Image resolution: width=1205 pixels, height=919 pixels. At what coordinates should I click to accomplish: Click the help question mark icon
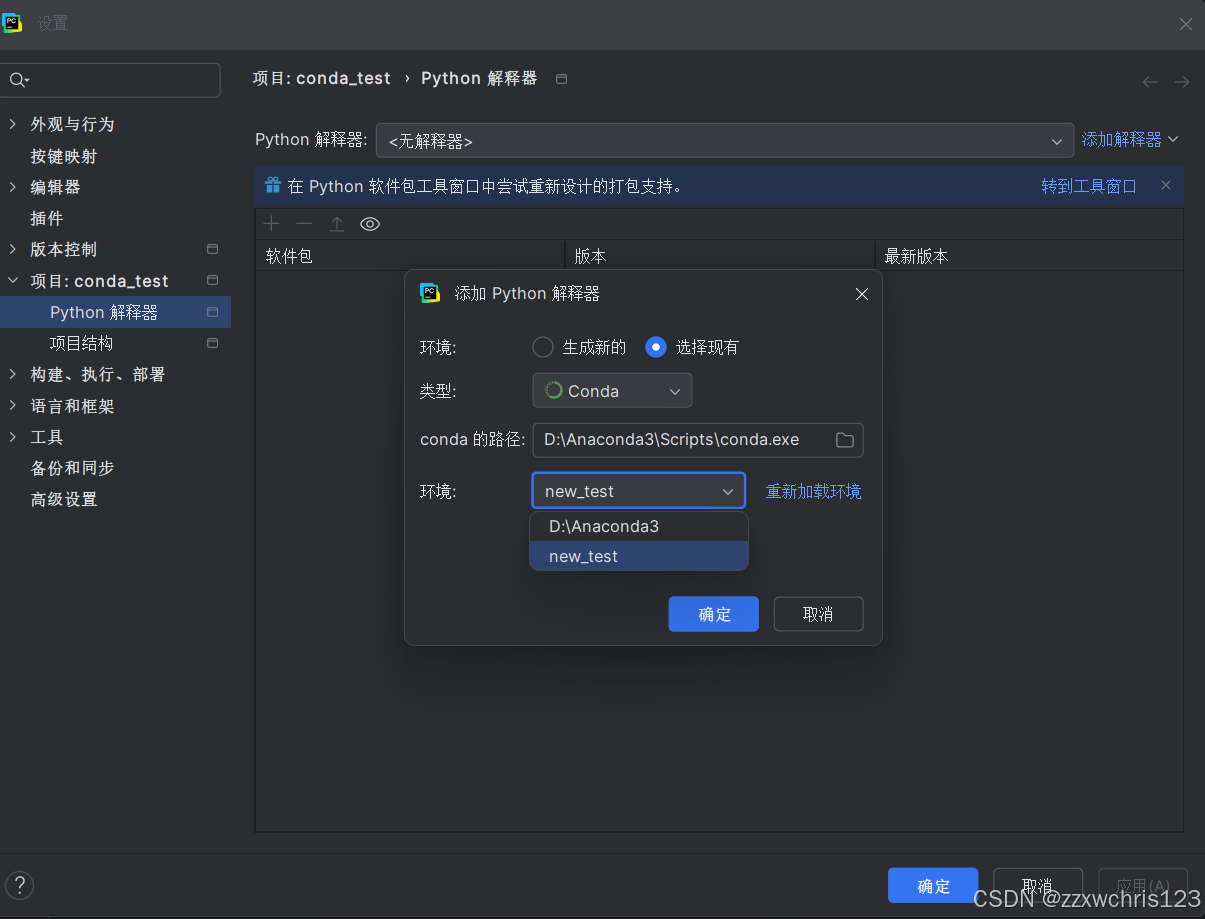(x=19, y=885)
